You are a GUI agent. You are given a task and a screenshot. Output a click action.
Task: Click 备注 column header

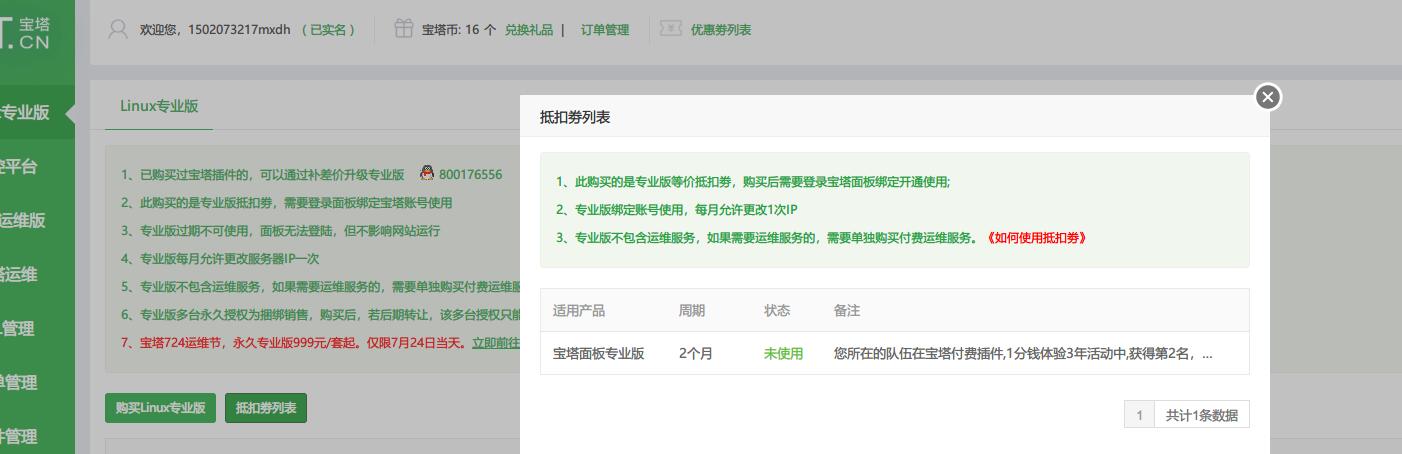coord(847,311)
